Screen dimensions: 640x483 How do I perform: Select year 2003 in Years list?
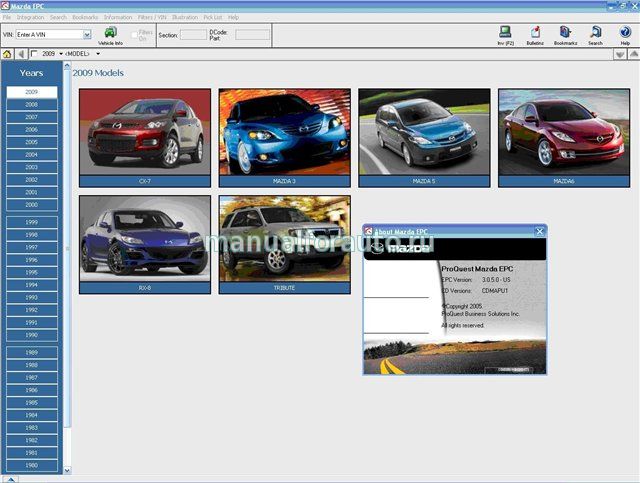tap(32, 167)
